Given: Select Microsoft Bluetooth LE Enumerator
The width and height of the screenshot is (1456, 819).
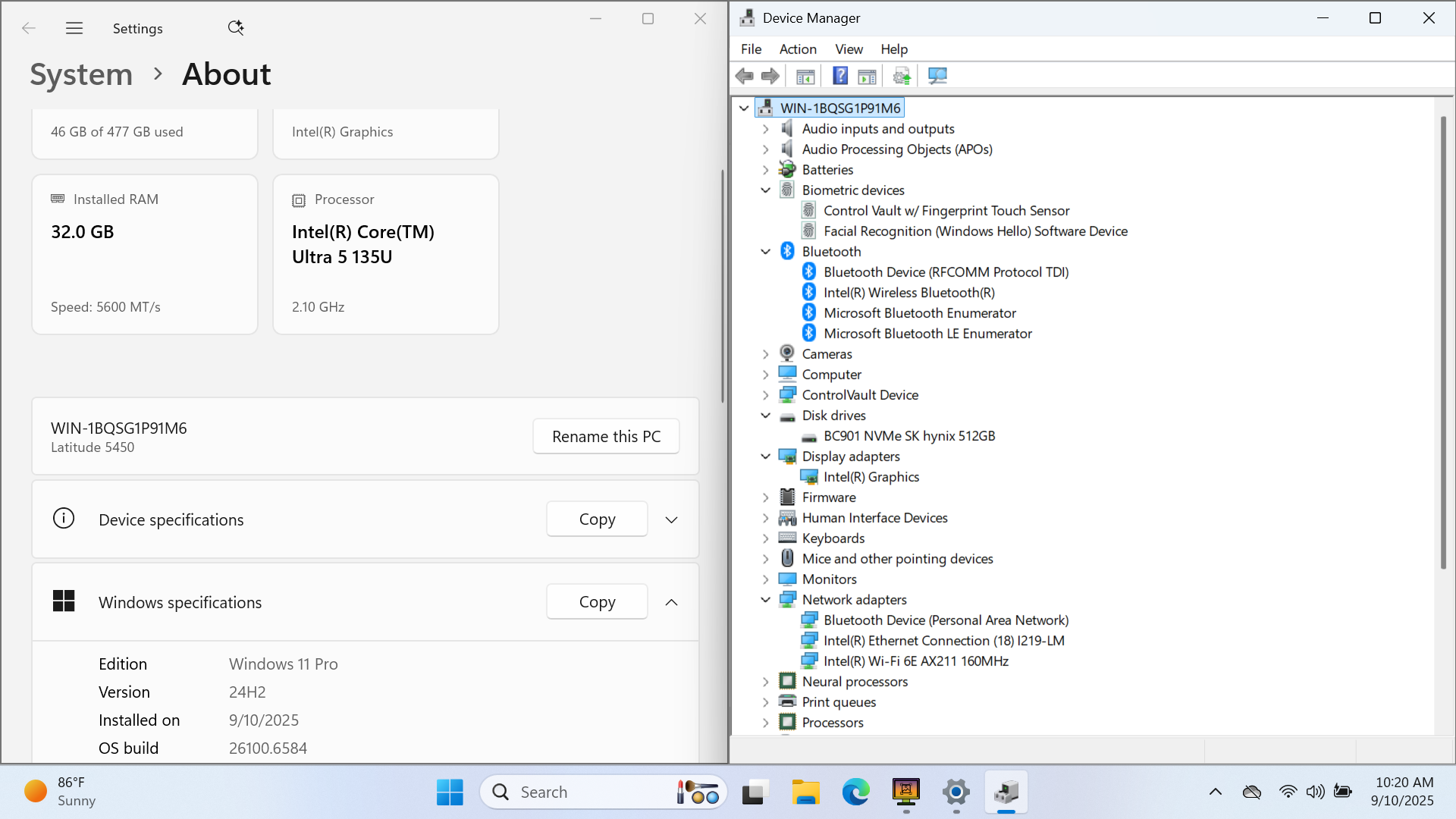Looking at the screenshot, I should 927,334.
